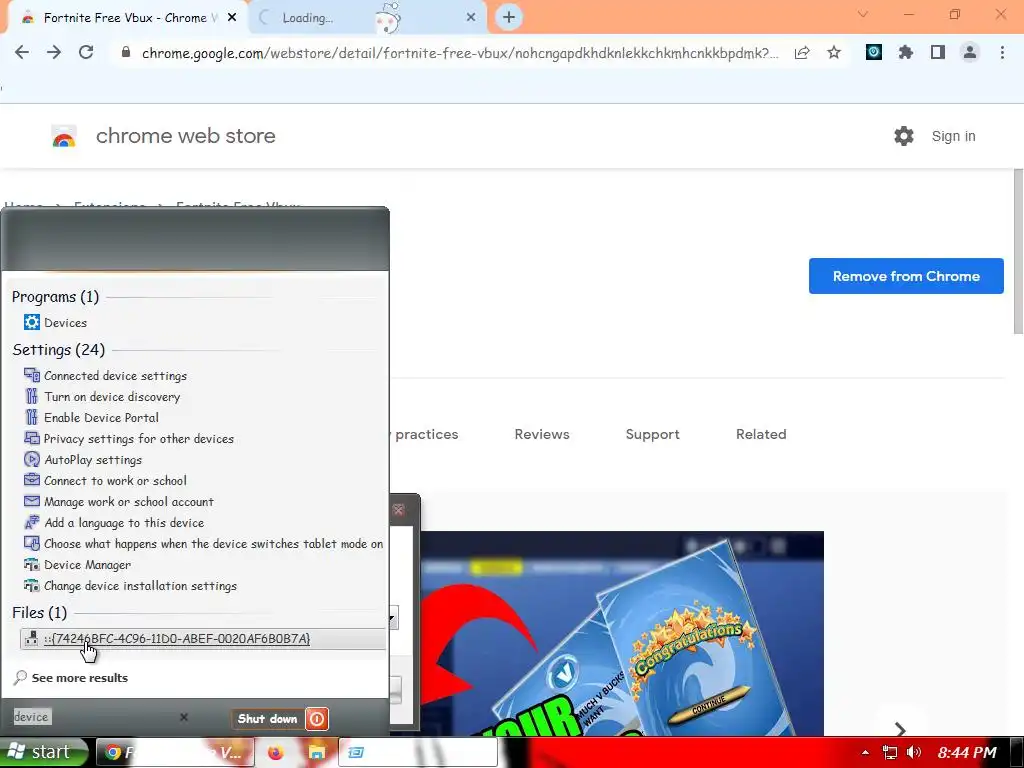Open the Privacy practices tab
Viewport: 1024px width, 768px height.
[x=424, y=434]
